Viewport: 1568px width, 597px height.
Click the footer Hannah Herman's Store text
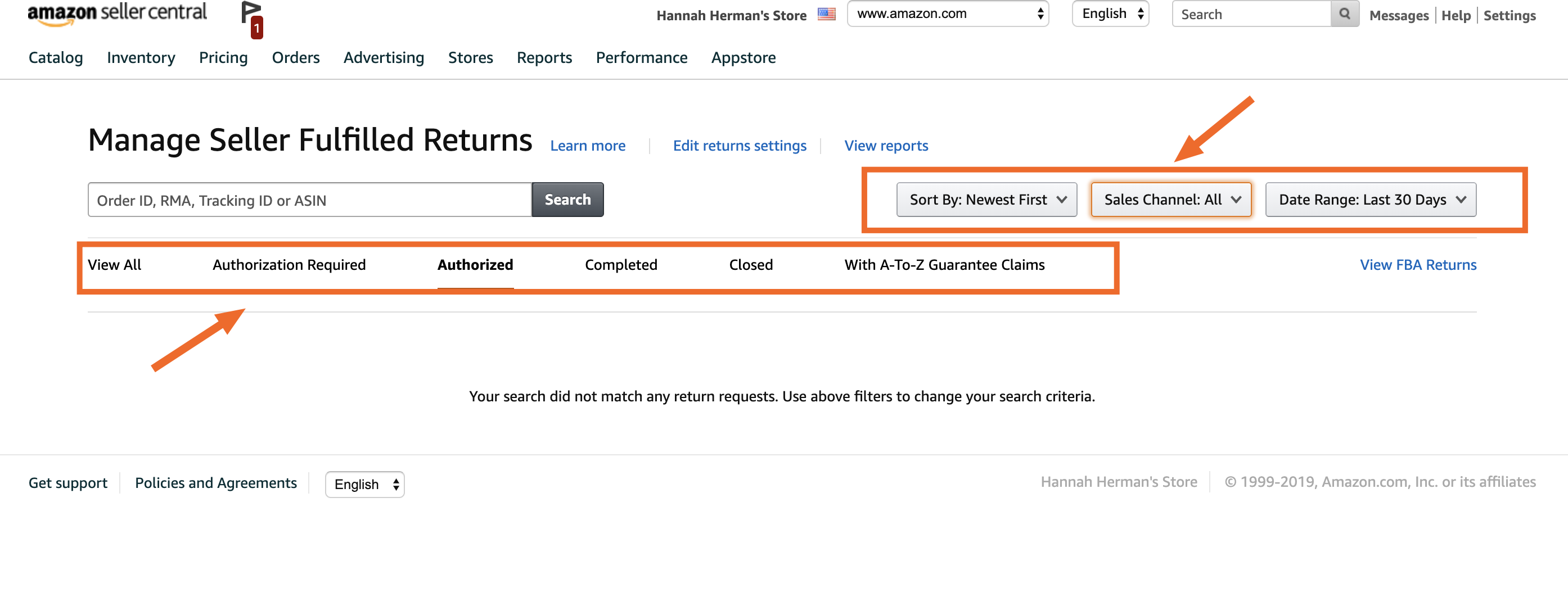(1118, 482)
